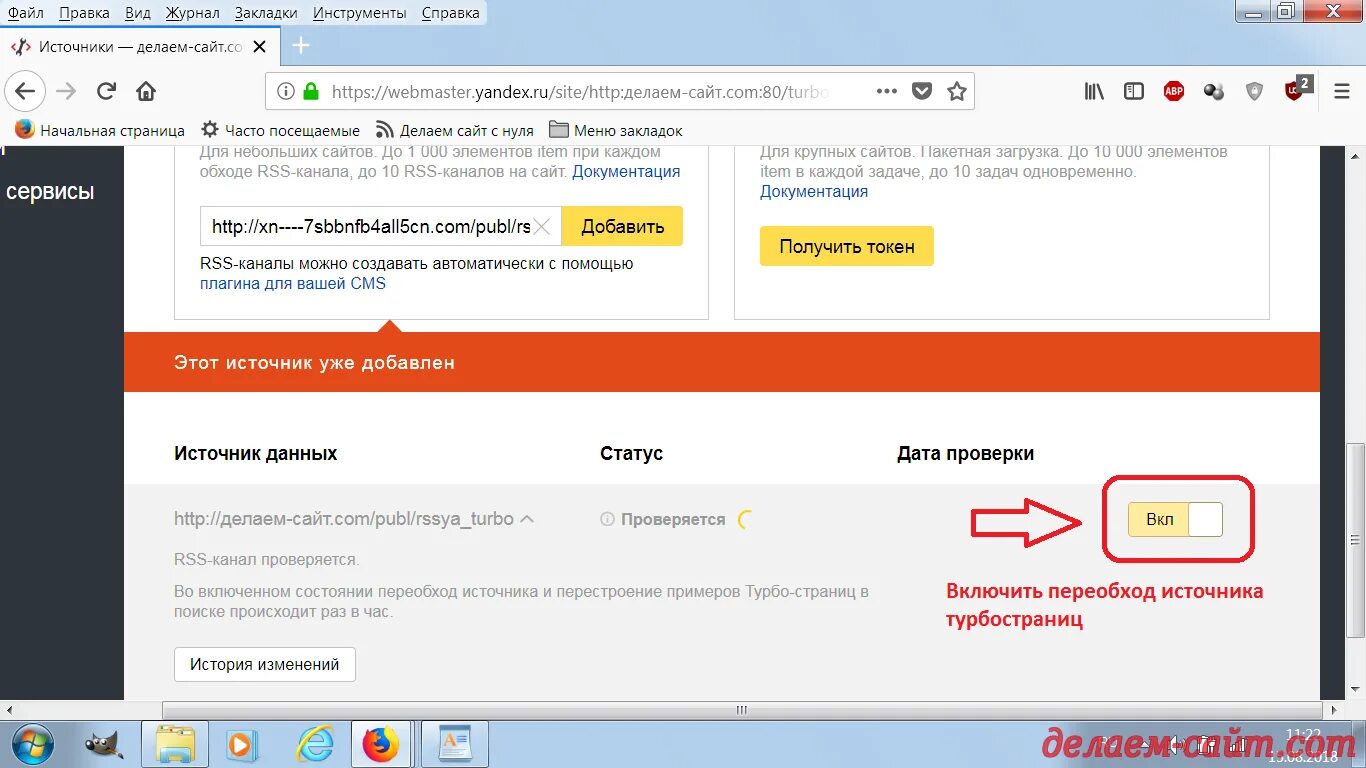
Task: Open page actions three-dots menu
Action: [x=887, y=91]
